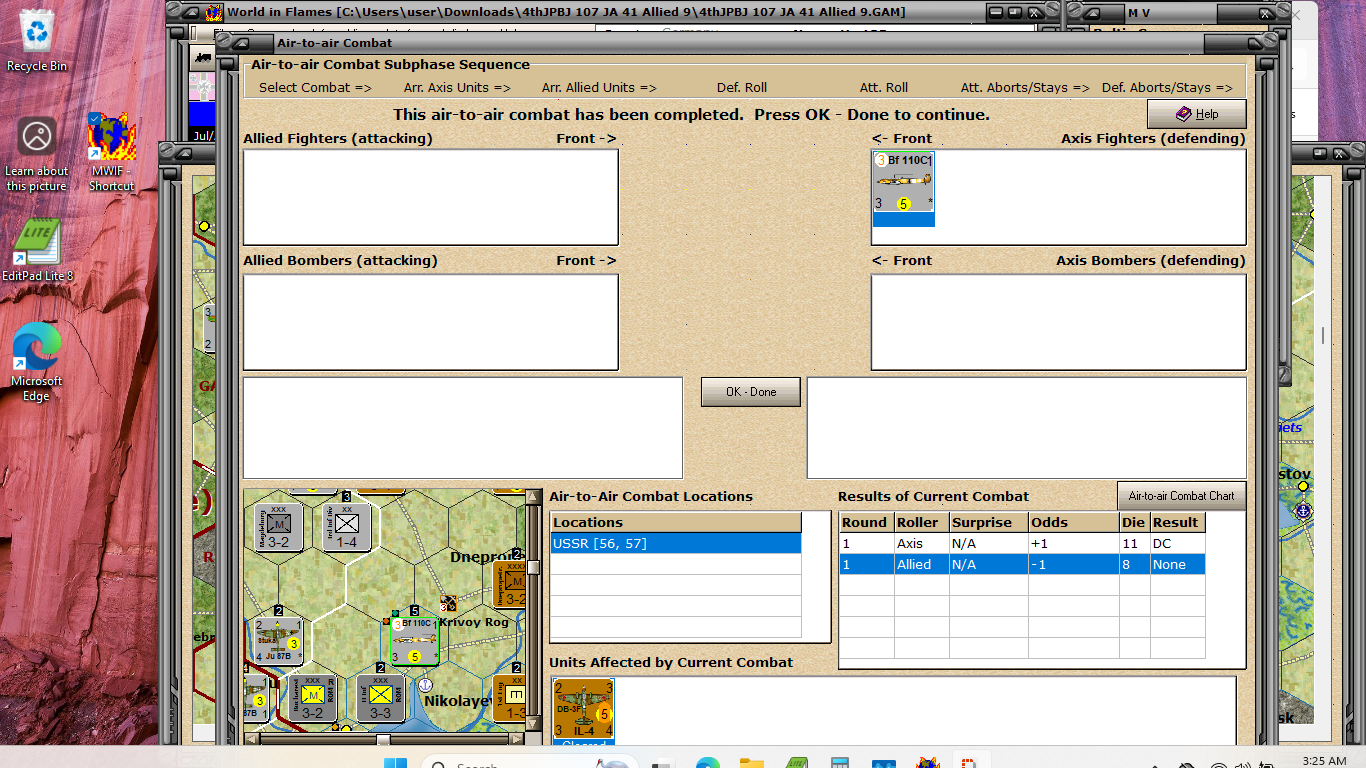
Task: Click OK - Done to continue
Action: [x=751, y=392]
